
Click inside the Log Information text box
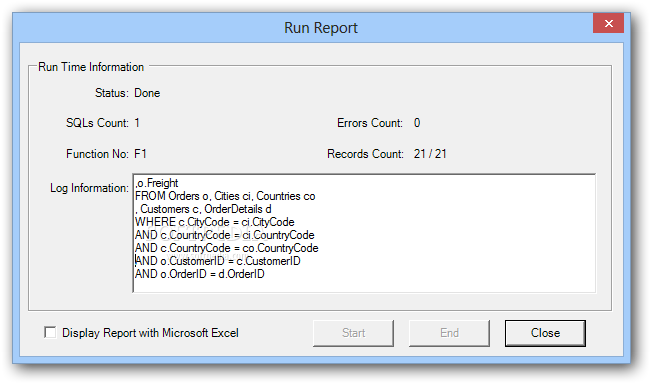point(364,233)
